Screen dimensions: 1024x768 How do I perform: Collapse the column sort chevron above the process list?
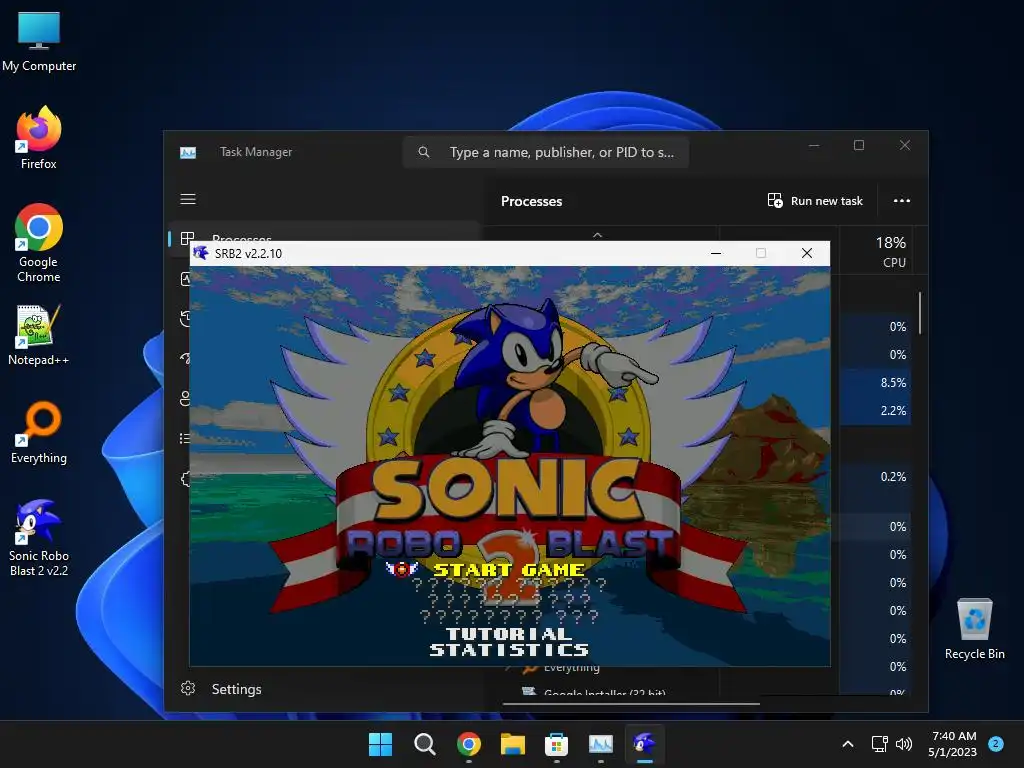click(598, 234)
